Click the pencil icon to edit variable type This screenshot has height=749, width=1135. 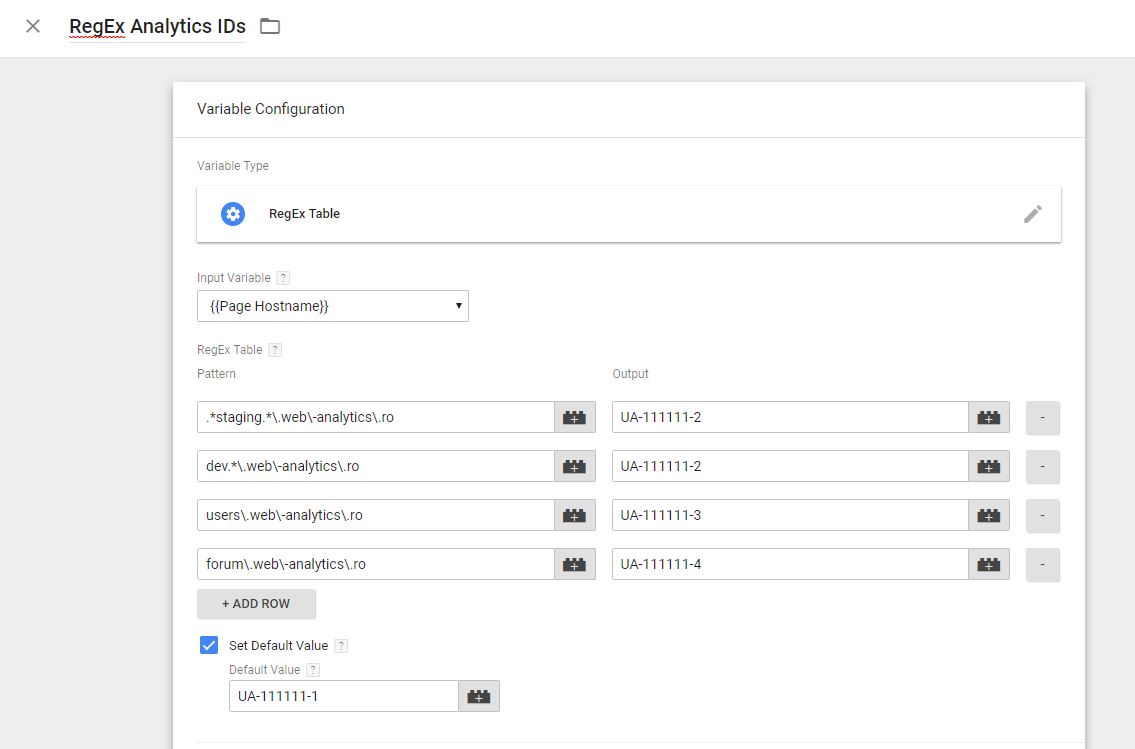coord(1033,213)
